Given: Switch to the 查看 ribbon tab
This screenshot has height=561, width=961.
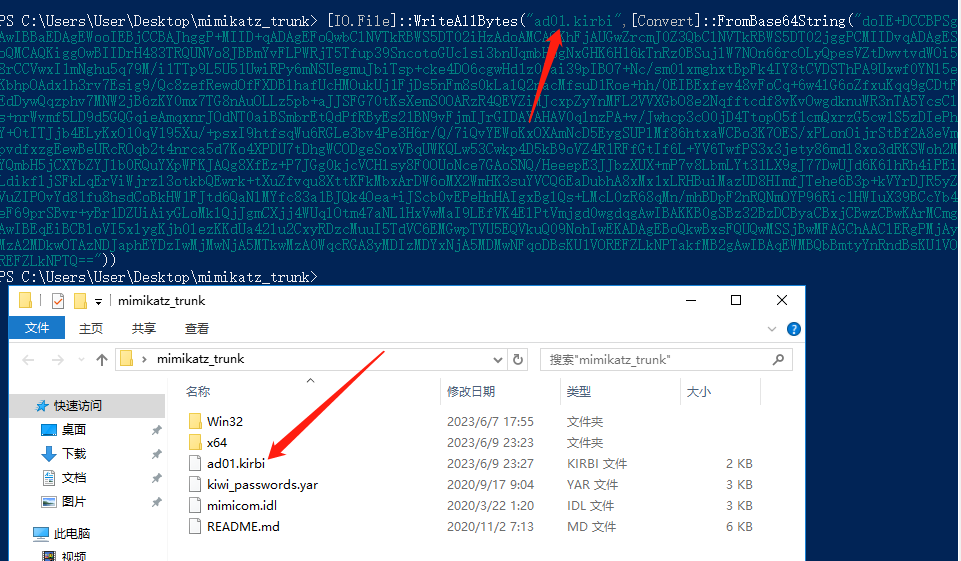Looking at the screenshot, I should point(197,329).
